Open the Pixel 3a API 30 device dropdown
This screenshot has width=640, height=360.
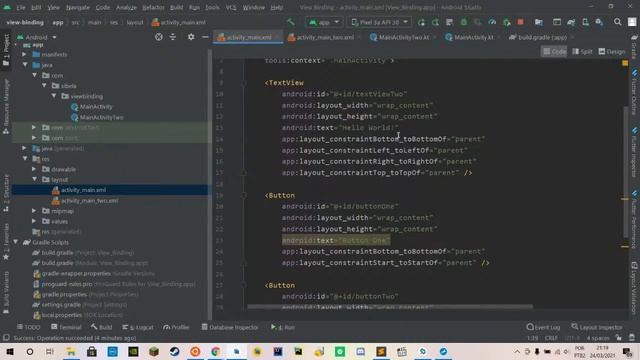pos(380,22)
